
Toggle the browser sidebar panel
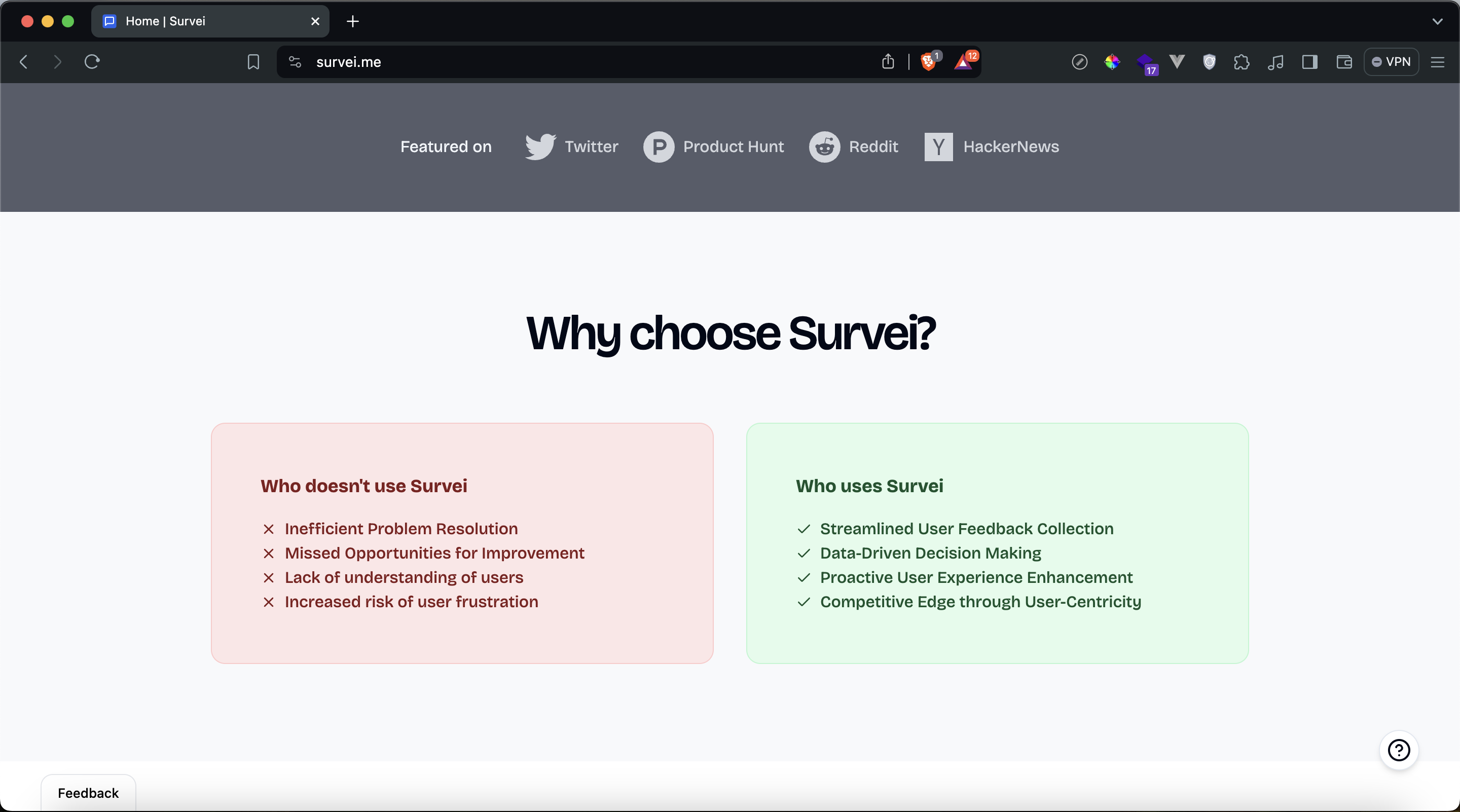tap(1309, 62)
